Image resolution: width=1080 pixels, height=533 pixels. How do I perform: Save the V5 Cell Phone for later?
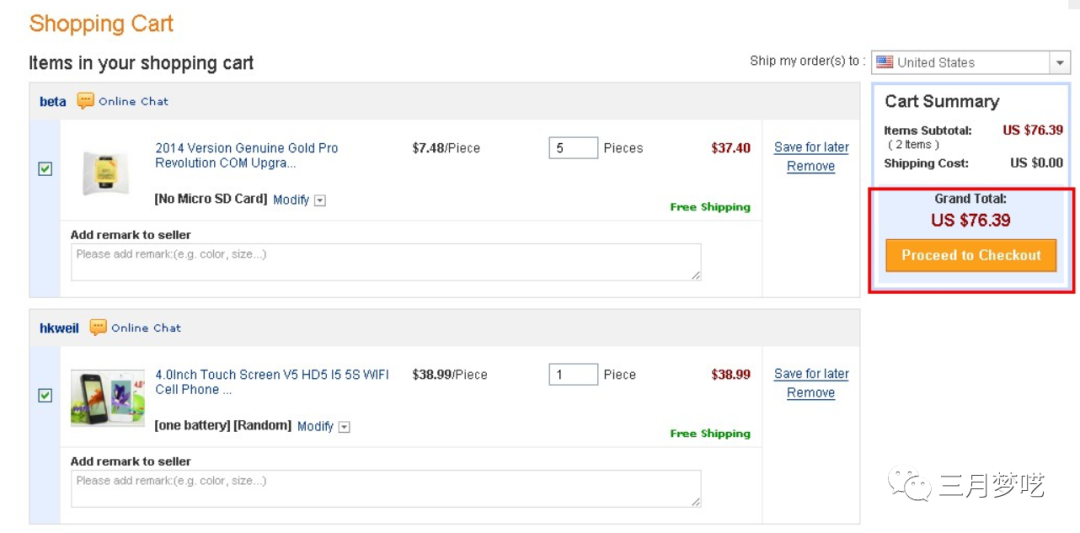coord(811,374)
